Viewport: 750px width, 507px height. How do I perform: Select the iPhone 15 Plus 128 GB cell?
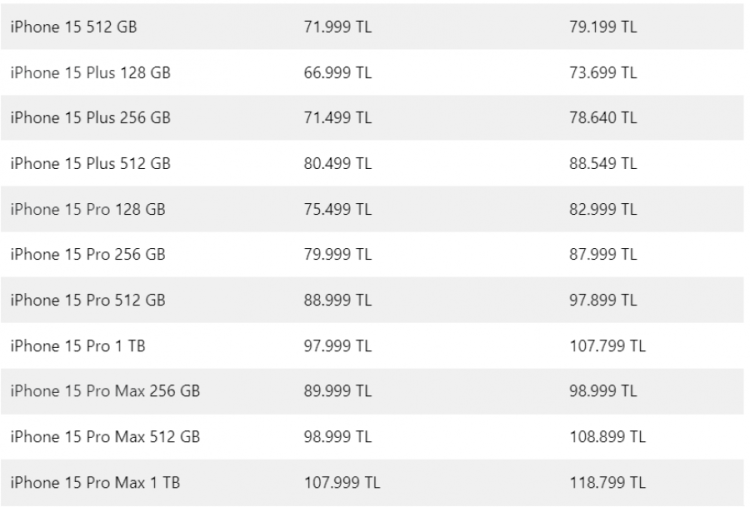90,73
